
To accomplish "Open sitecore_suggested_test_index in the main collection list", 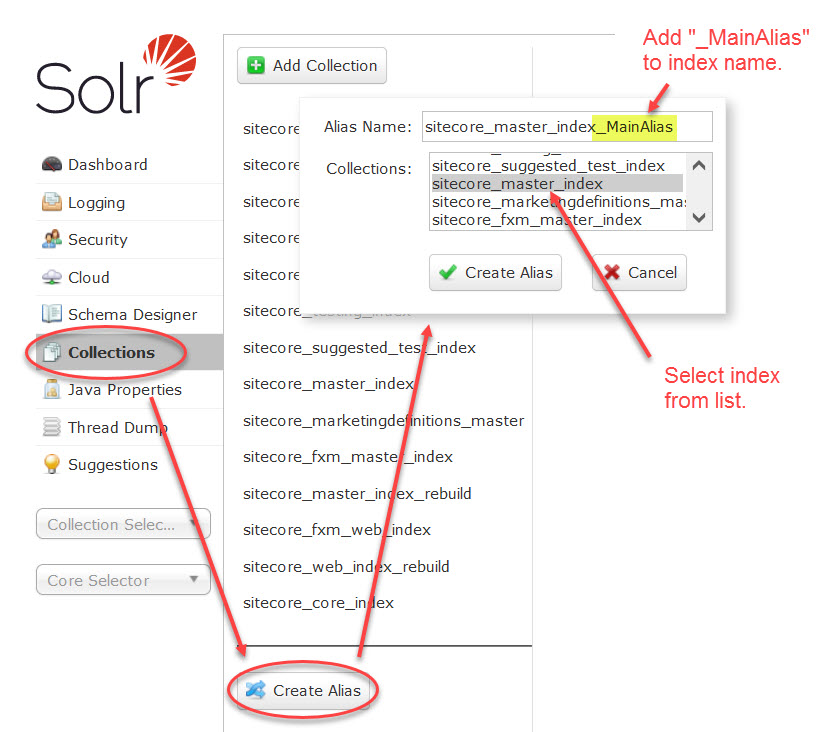I will [x=359, y=348].
